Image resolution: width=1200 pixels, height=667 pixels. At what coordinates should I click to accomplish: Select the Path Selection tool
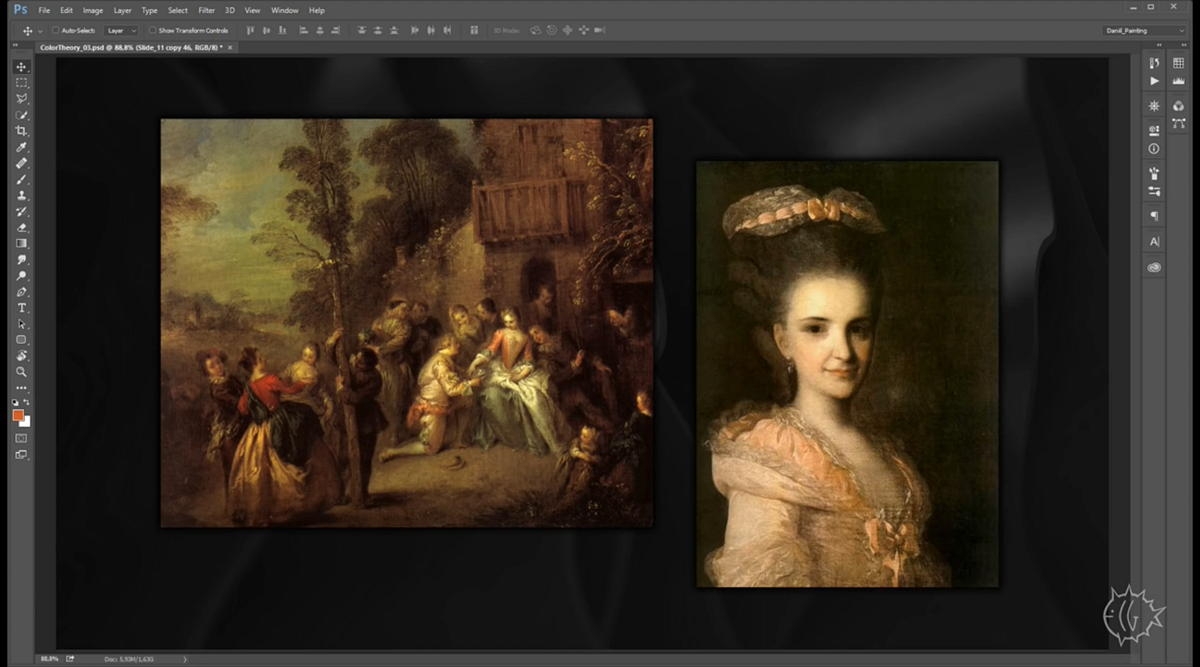click(21, 324)
